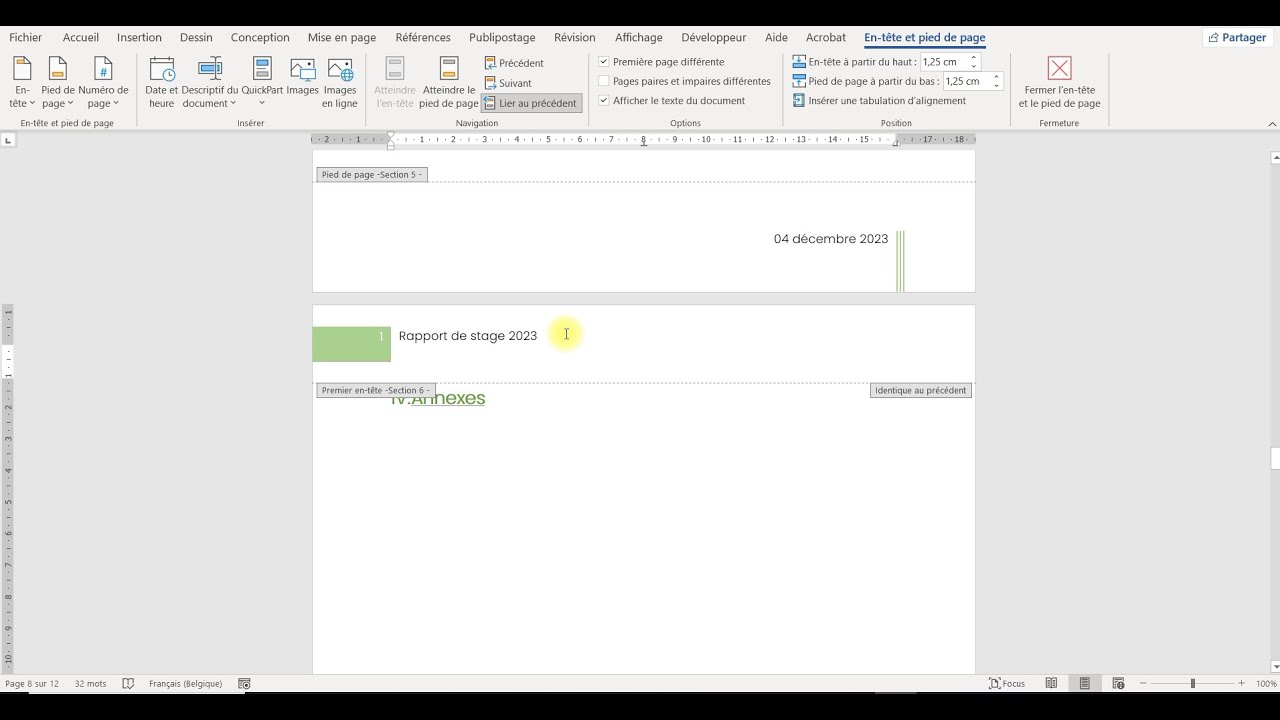Check Pages paires et impaires différentes
This screenshot has height=720, width=1280.
pos(604,81)
